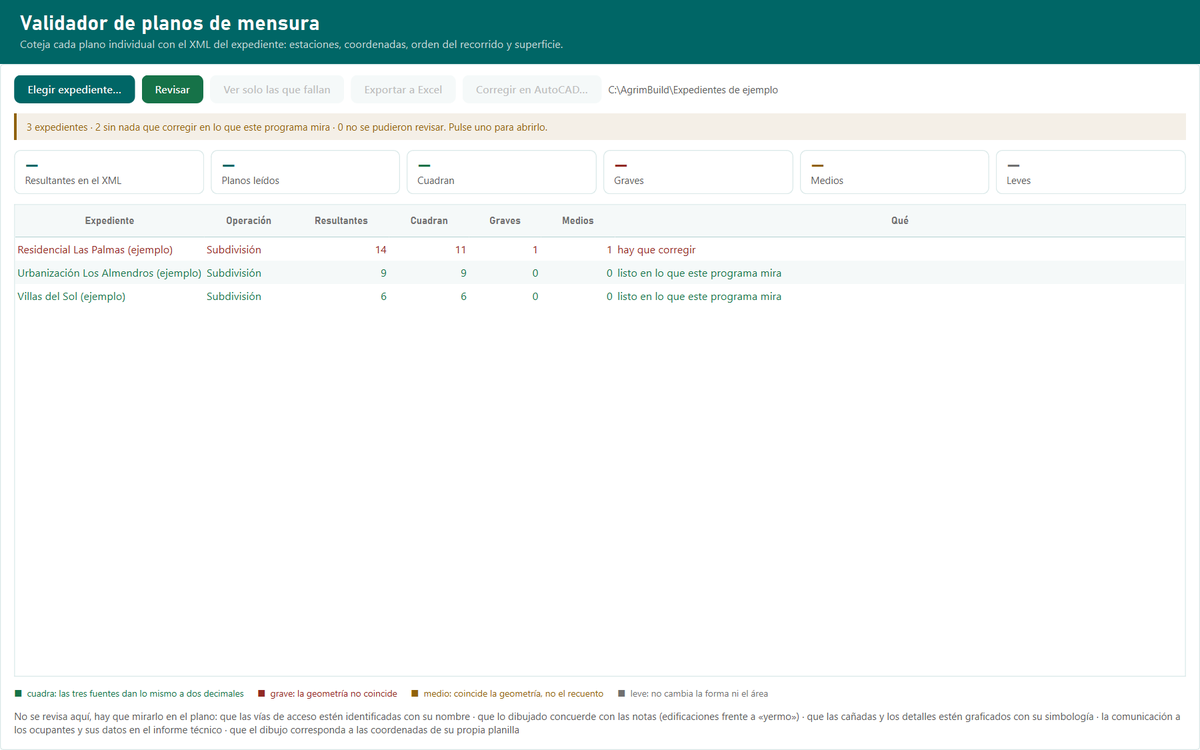
Task: Click Subdivisión in the Villas del Sol row
Action: tap(234, 297)
